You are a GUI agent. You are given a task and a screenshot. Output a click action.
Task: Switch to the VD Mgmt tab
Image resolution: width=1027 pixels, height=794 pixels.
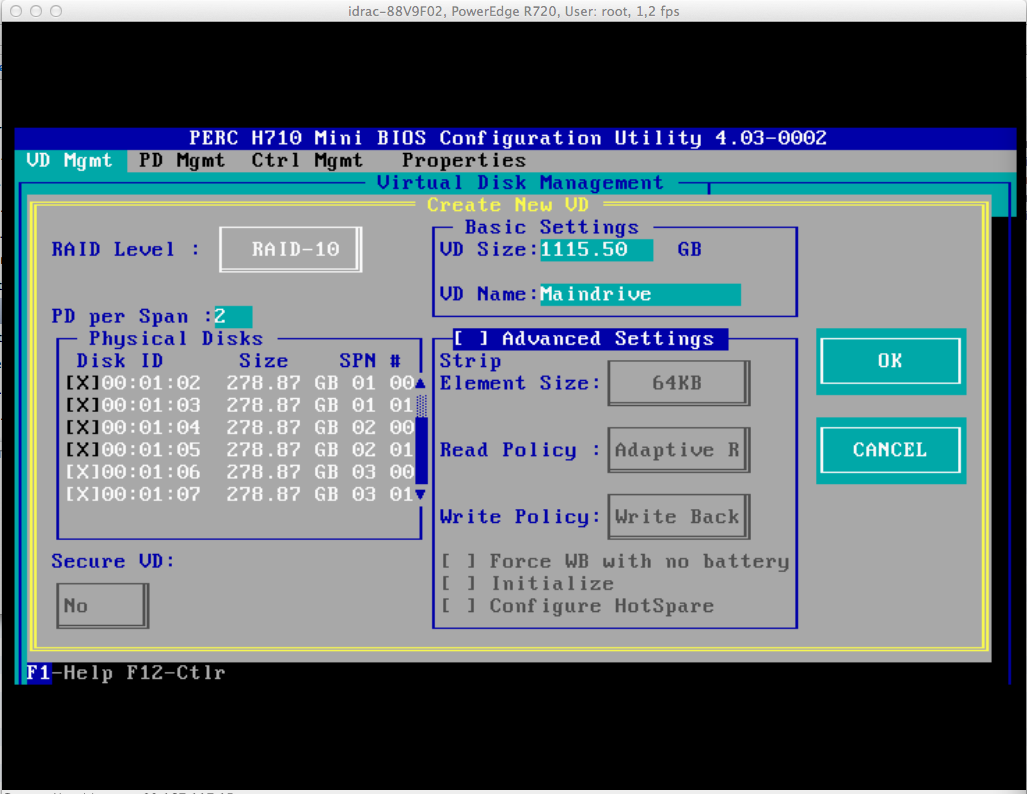point(70,161)
